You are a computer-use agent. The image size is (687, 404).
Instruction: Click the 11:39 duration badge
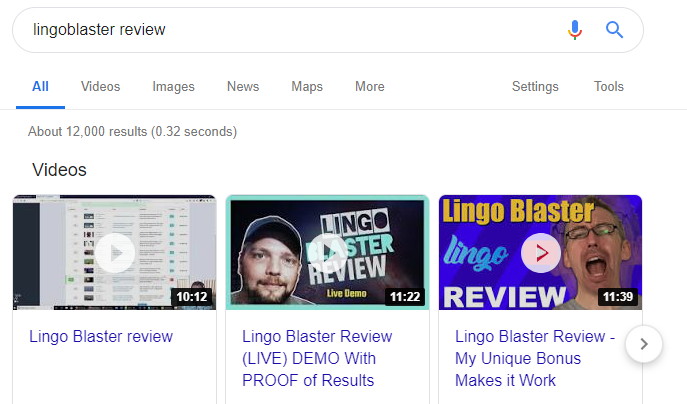[618, 297]
